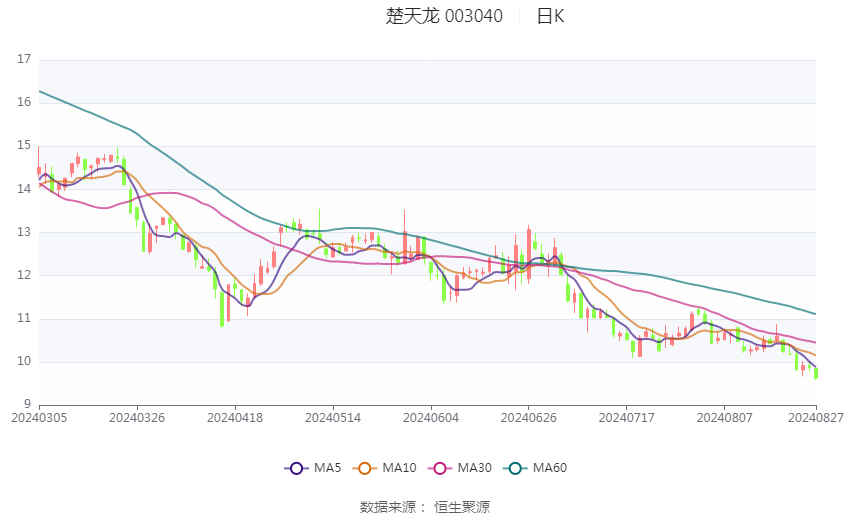Viewport: 850px width, 517px height.
Task: Click the chart title 楚天龙 003040
Action: [x=444, y=16]
